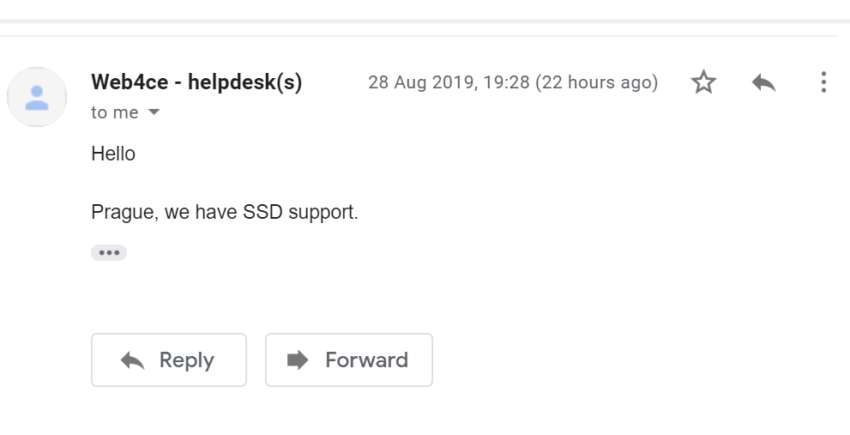Click the 'Hello' greeting line
The height and width of the screenshot is (435, 850).
pos(113,154)
